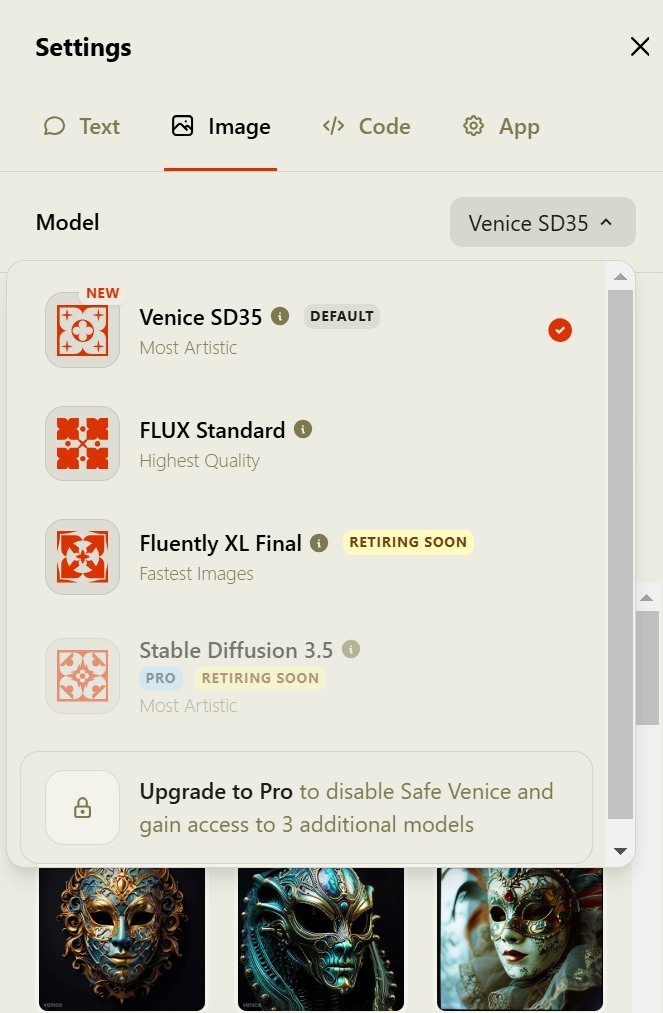Click the Upgrade to Pro link
The width and height of the screenshot is (663, 1013).
[x=216, y=792]
